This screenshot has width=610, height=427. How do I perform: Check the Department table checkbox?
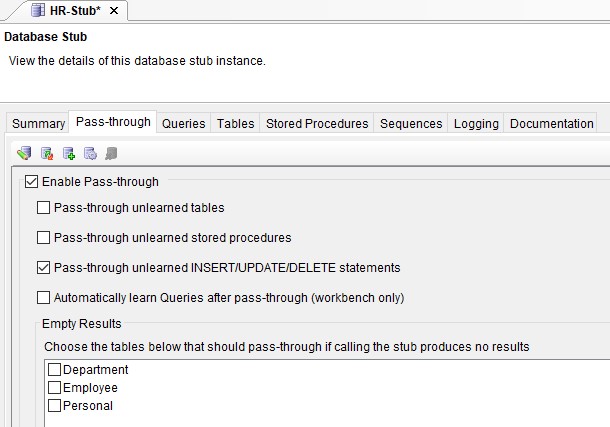[54, 370]
